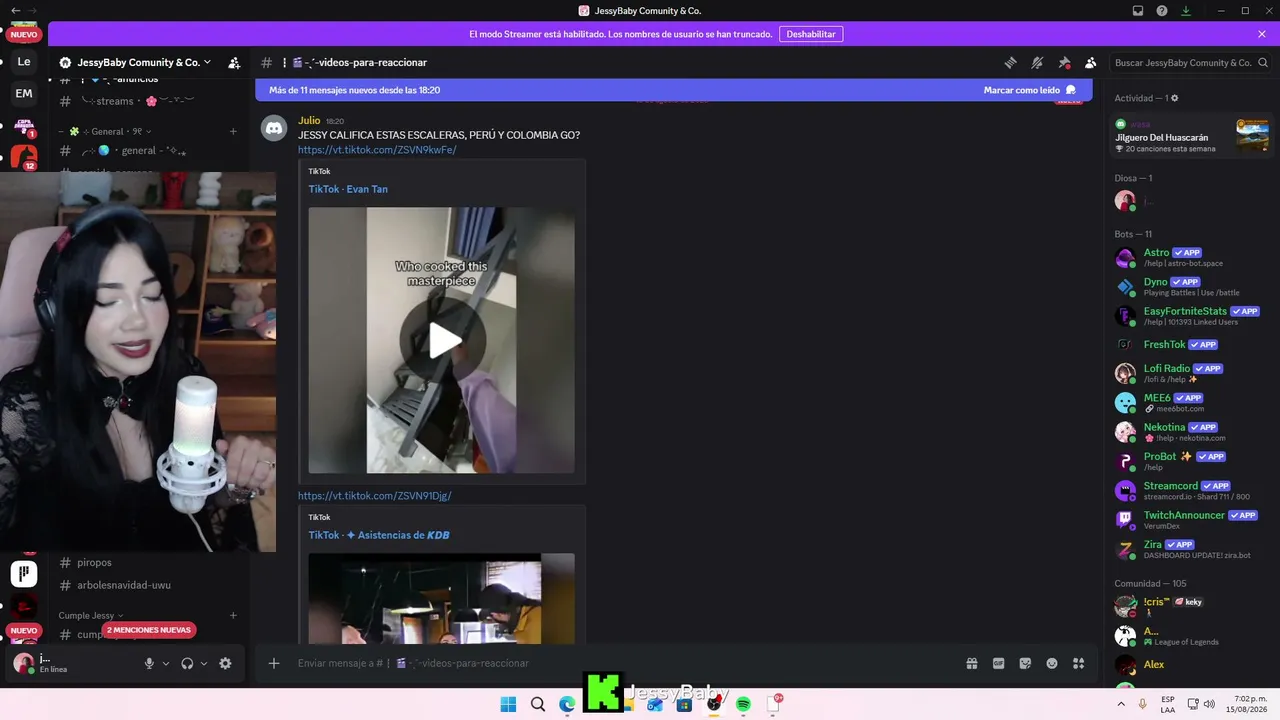View Julio's profile from the username
The width and height of the screenshot is (1280, 720).
(309, 121)
